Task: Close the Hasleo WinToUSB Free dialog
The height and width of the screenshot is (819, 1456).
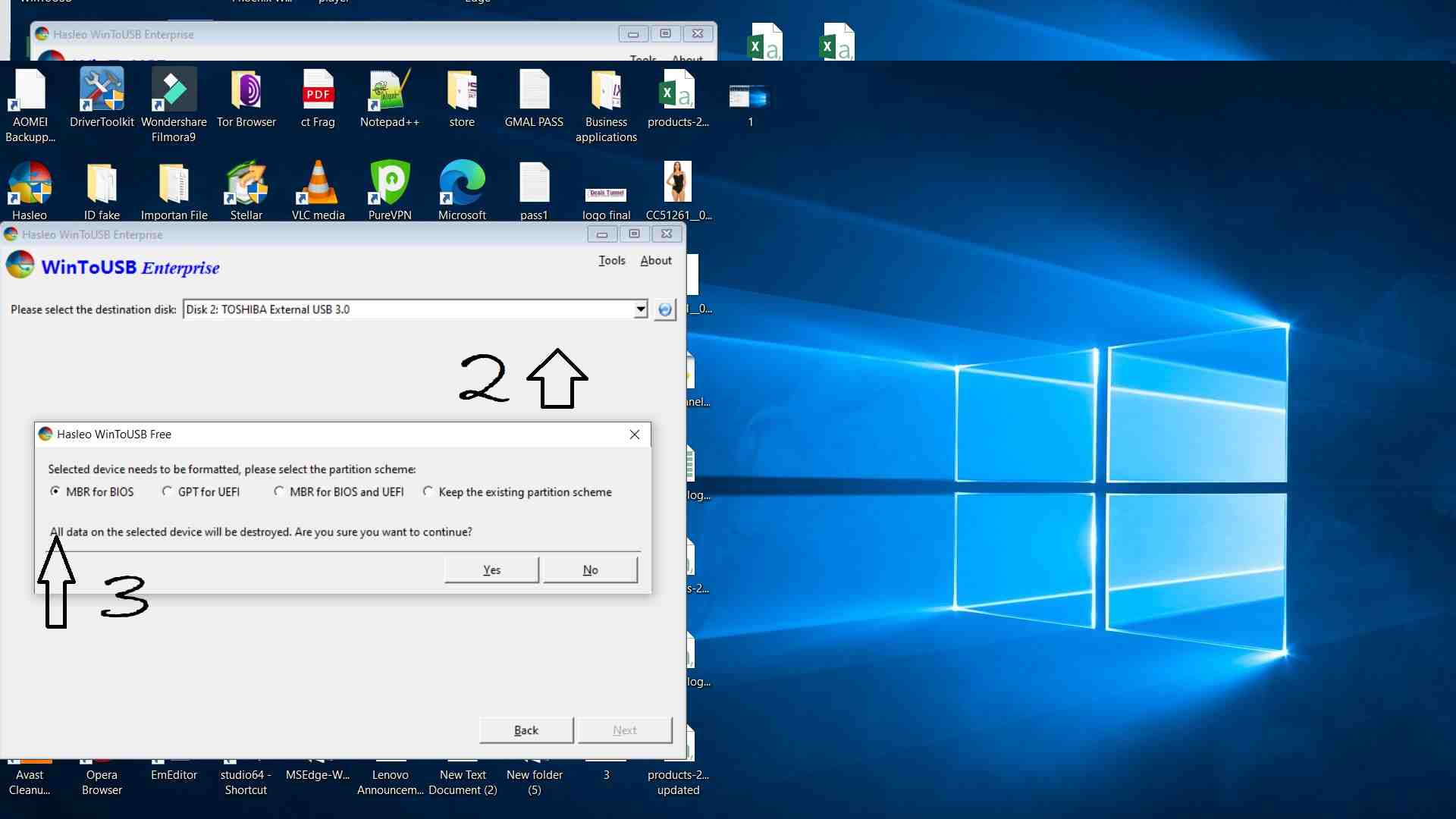Action: [635, 435]
